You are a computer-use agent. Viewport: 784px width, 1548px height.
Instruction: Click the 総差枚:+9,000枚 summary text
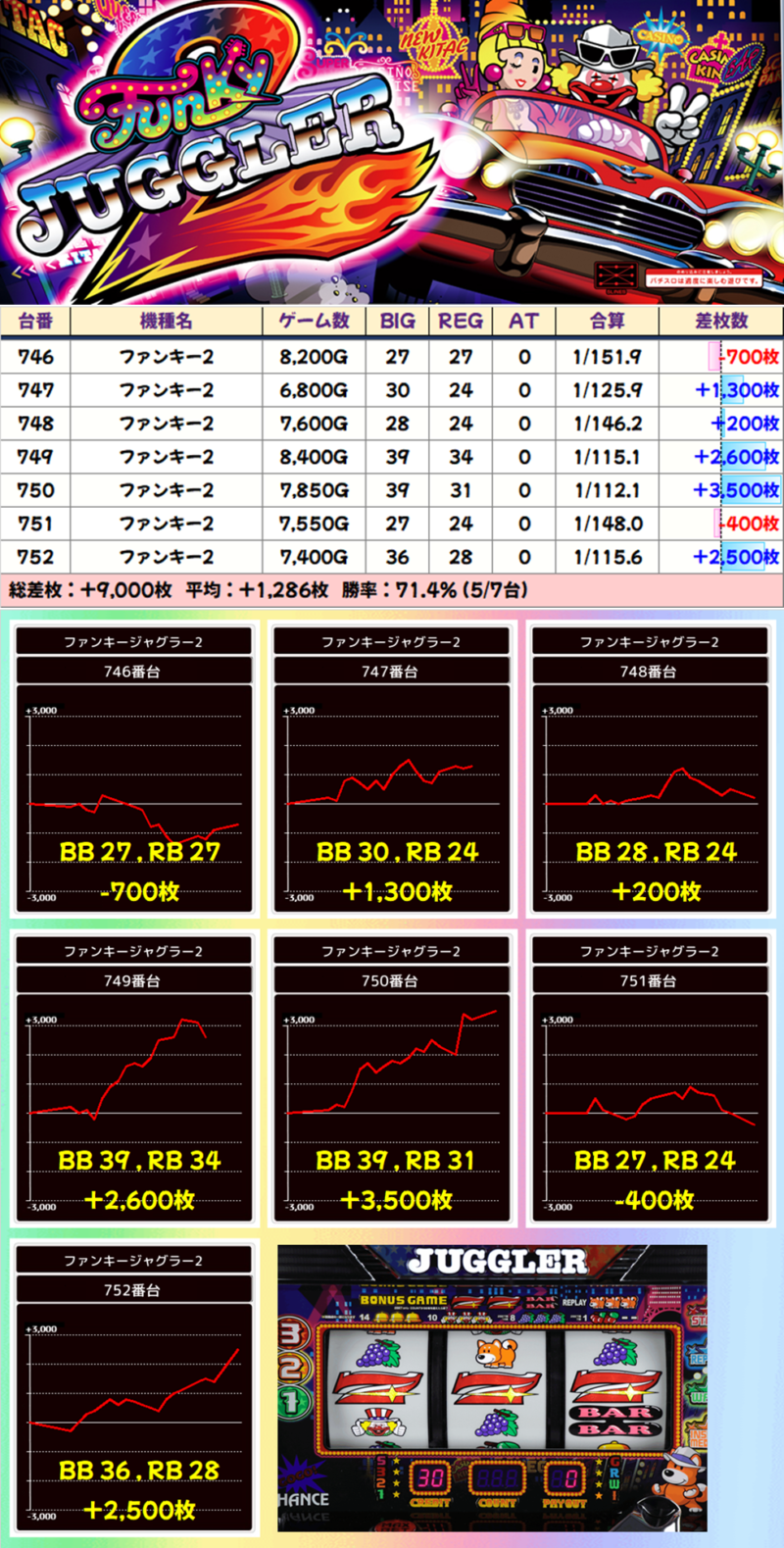tap(90, 589)
